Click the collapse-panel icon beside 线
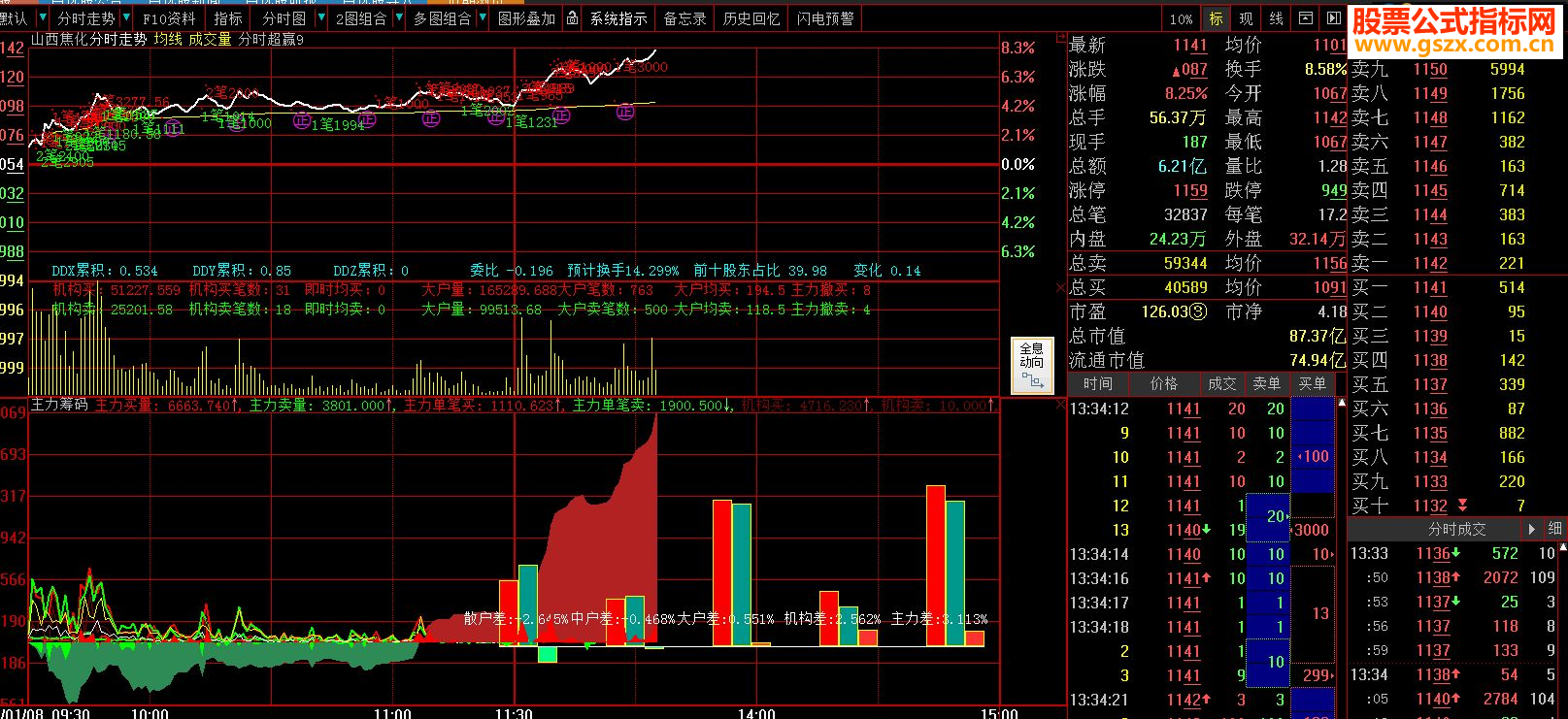Screen dimensions: 1568x719 (1306, 18)
